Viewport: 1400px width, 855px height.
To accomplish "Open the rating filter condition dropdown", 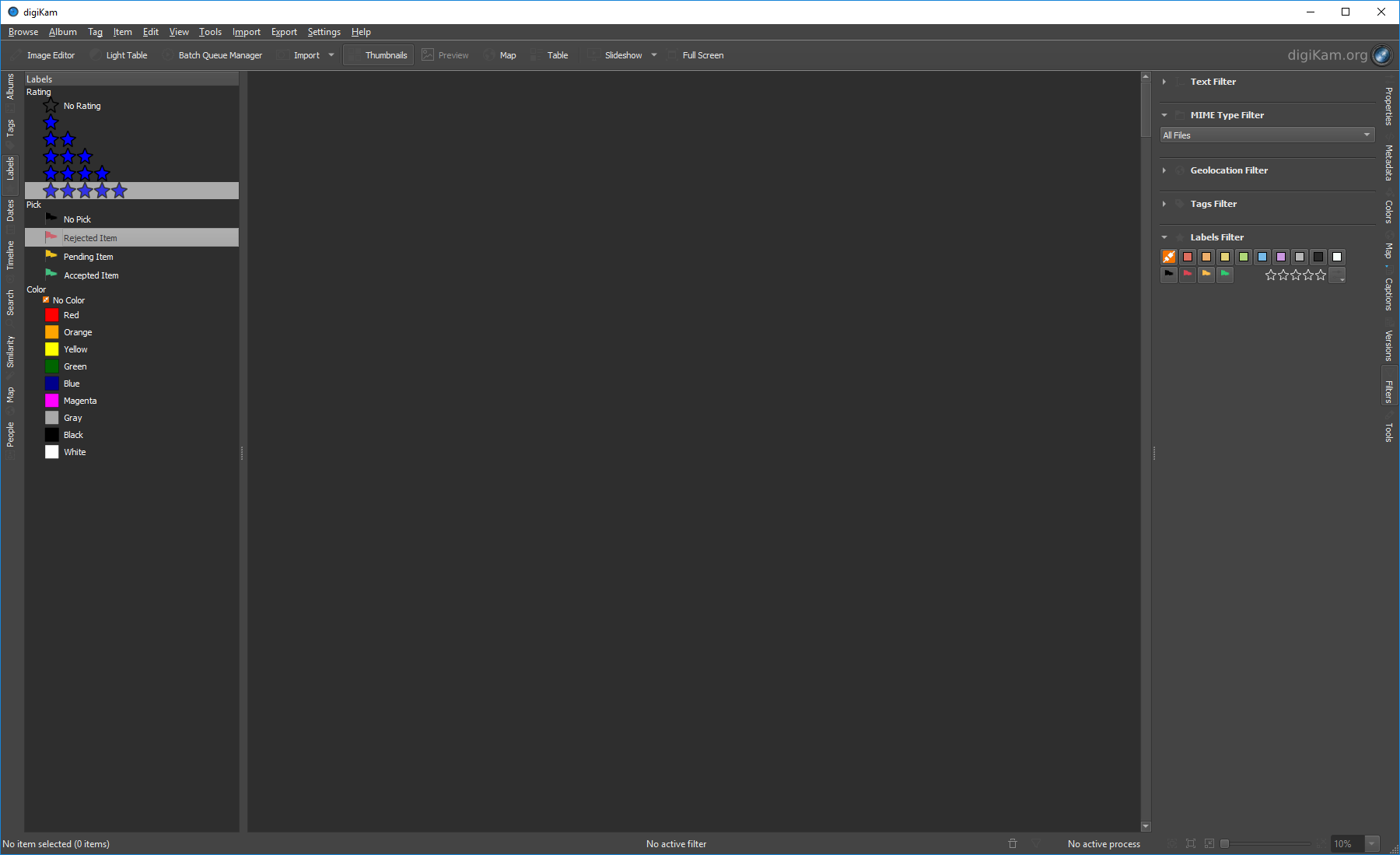I will (1337, 275).
